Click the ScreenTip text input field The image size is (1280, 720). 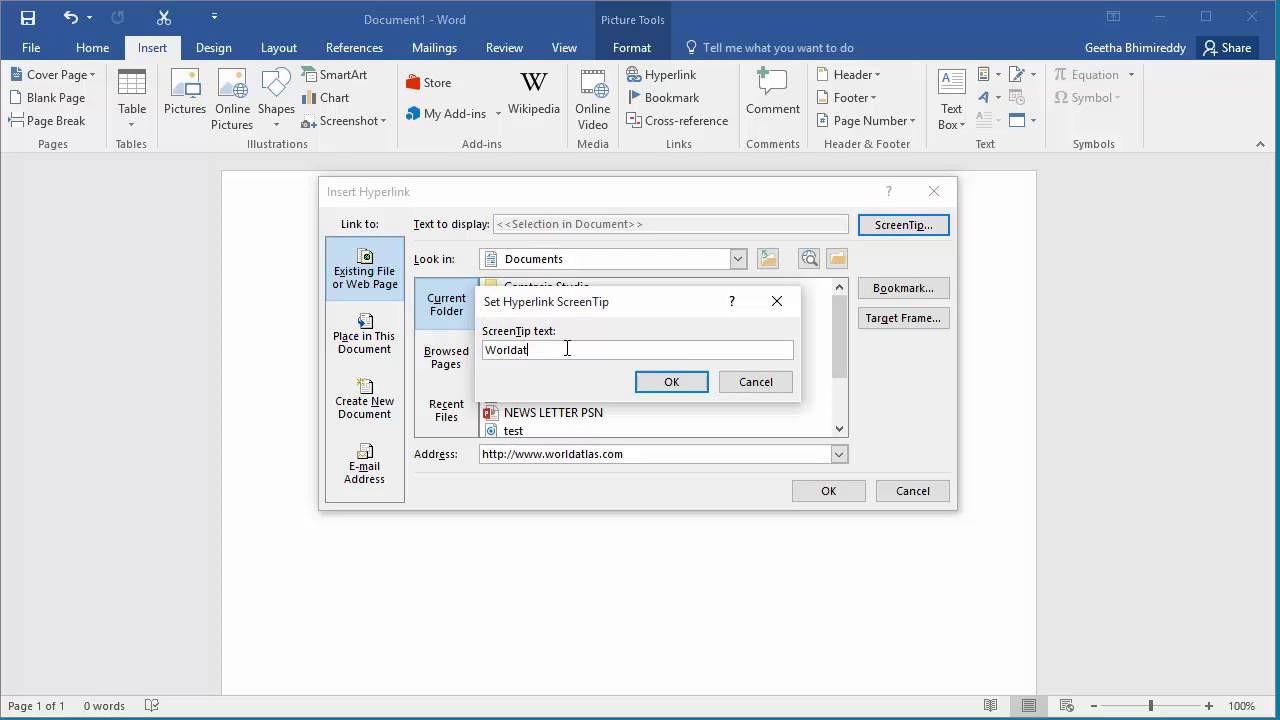[x=637, y=350]
